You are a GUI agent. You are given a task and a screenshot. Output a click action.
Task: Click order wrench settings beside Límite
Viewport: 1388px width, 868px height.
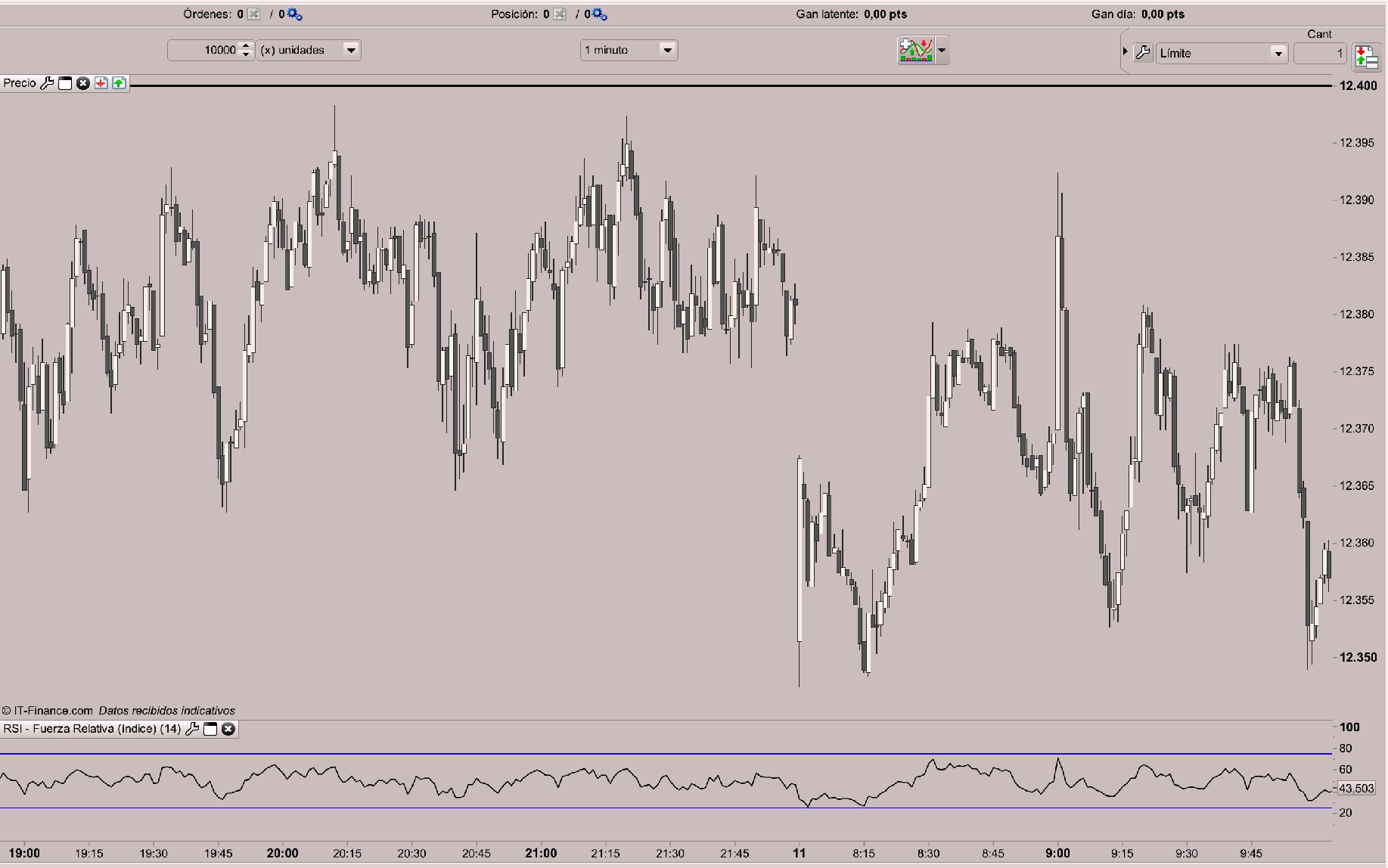tap(1144, 53)
